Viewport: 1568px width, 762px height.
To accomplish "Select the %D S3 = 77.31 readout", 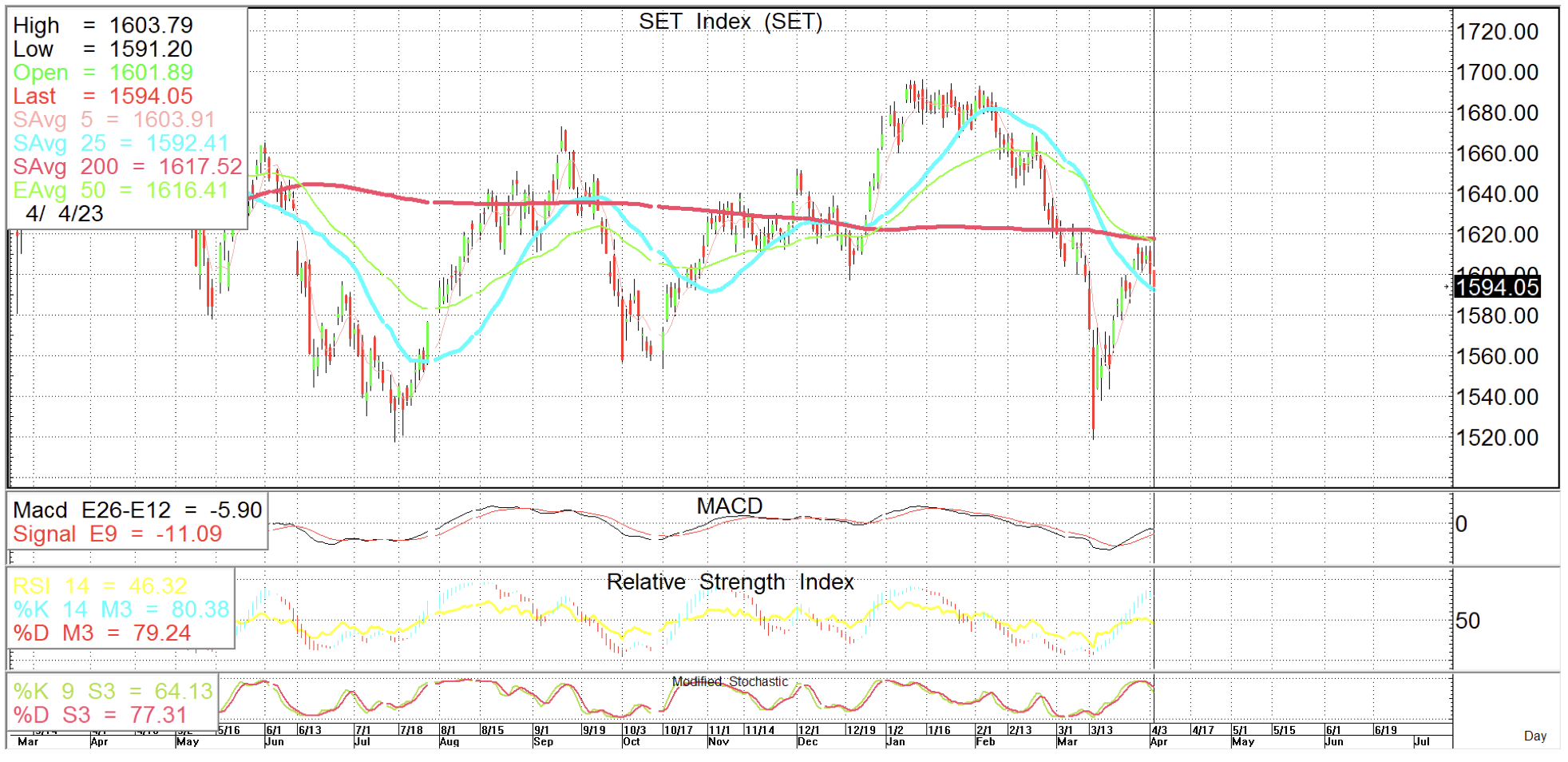I will (100, 716).
